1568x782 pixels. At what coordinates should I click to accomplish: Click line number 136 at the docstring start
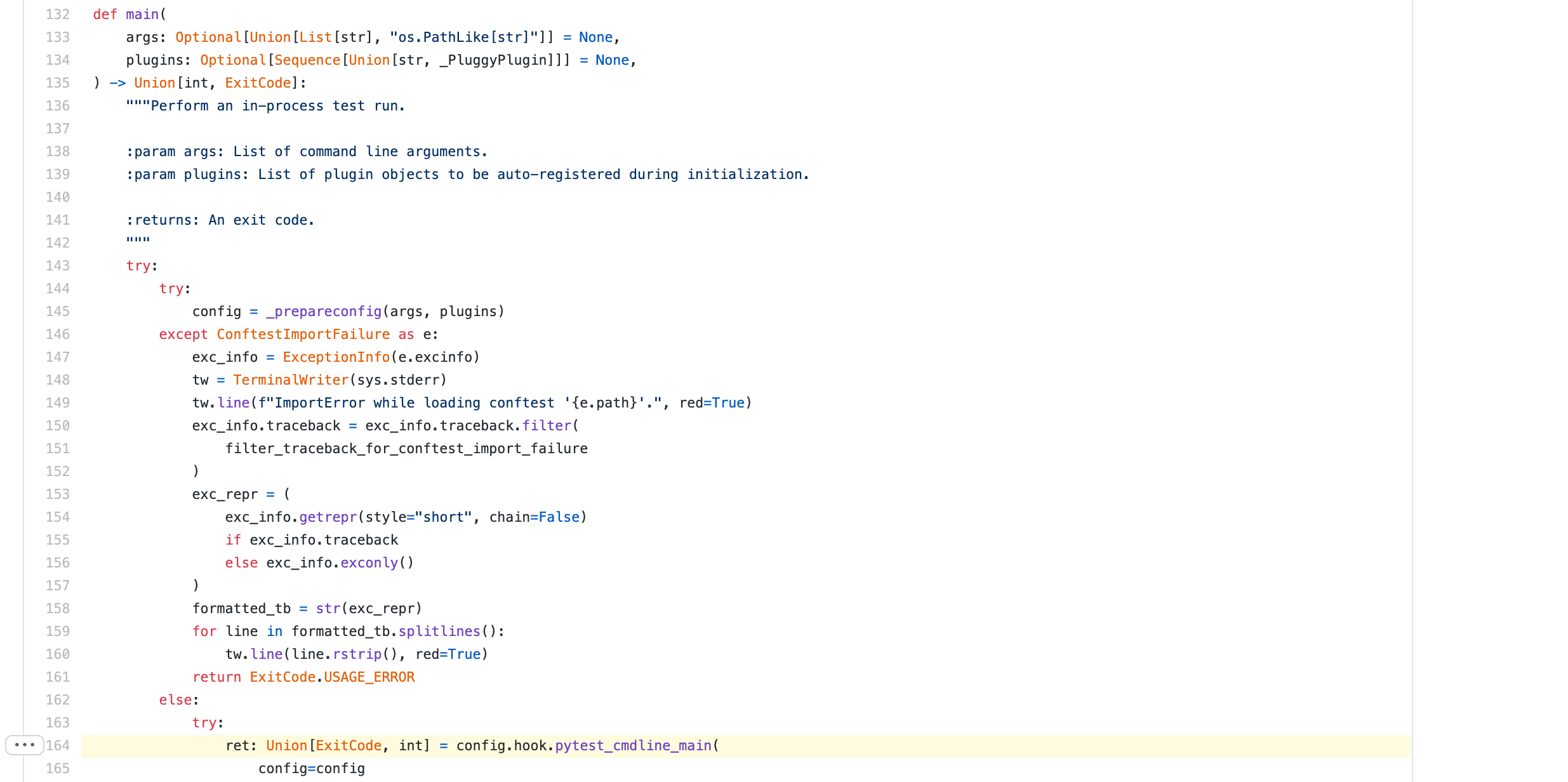tap(57, 105)
